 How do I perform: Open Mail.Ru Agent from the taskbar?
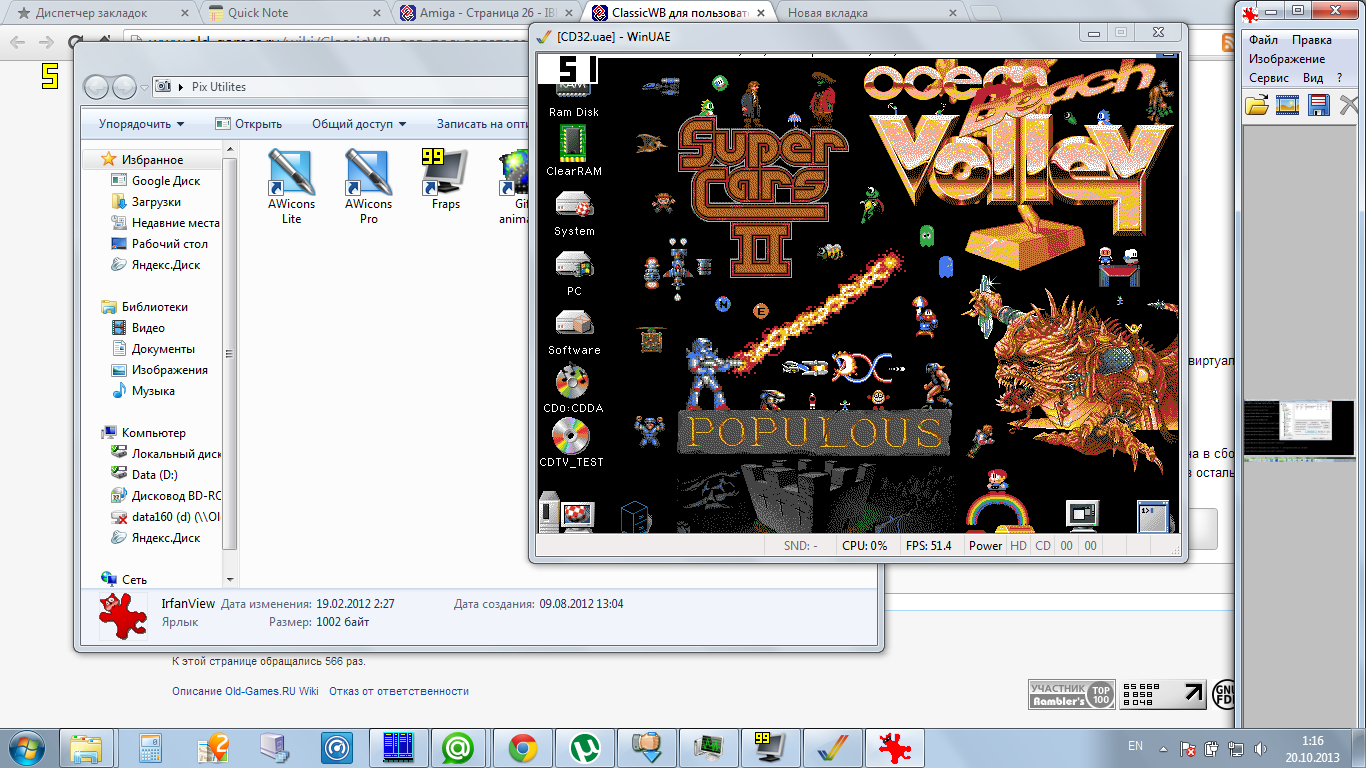(460, 748)
